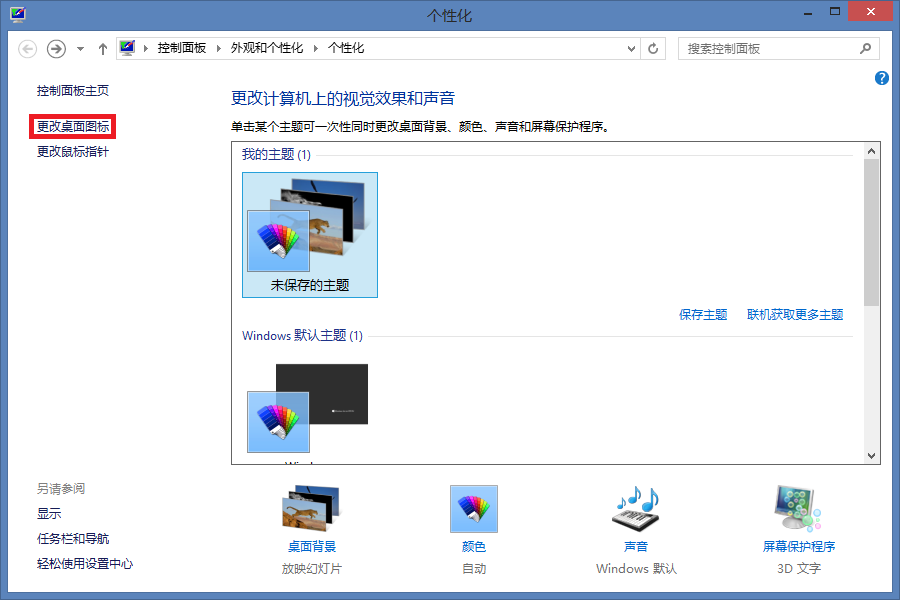Click in the 搜索控制面板 search field
The width and height of the screenshot is (900, 600).
coord(769,49)
